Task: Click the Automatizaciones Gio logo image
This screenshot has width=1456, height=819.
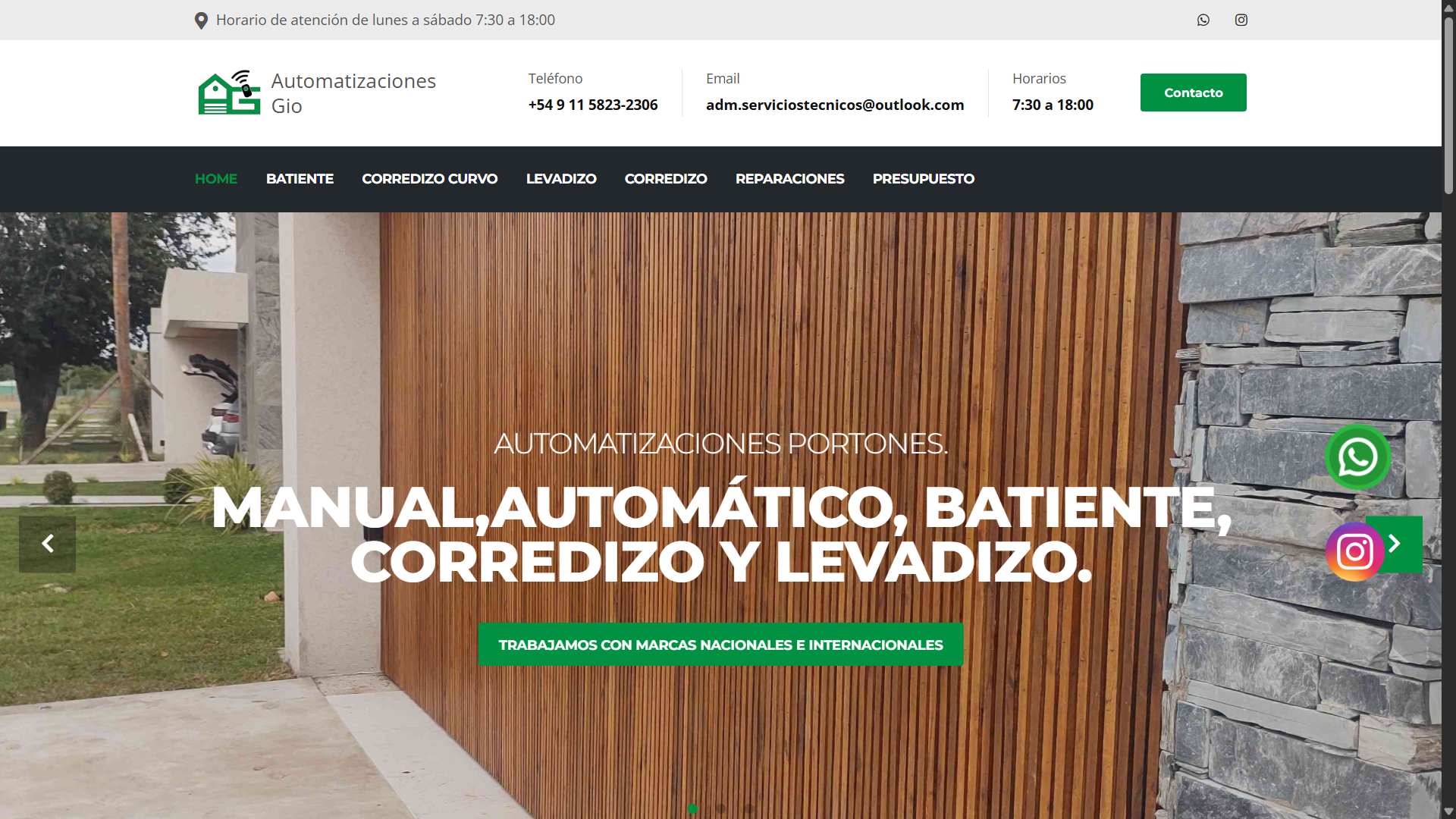Action: pos(229,93)
